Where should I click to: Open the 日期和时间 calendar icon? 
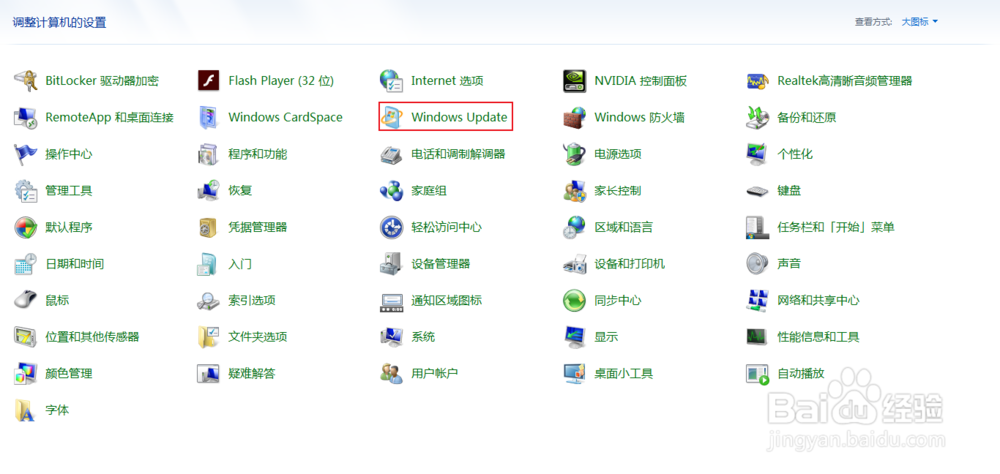pos(26,263)
